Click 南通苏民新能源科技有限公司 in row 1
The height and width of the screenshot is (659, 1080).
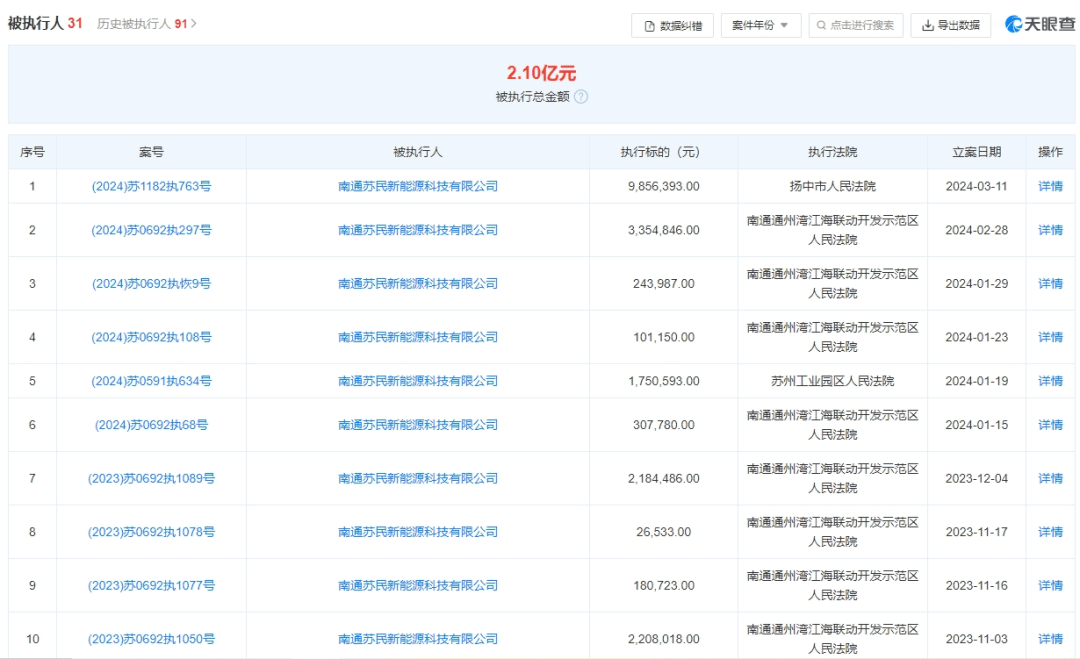click(419, 186)
